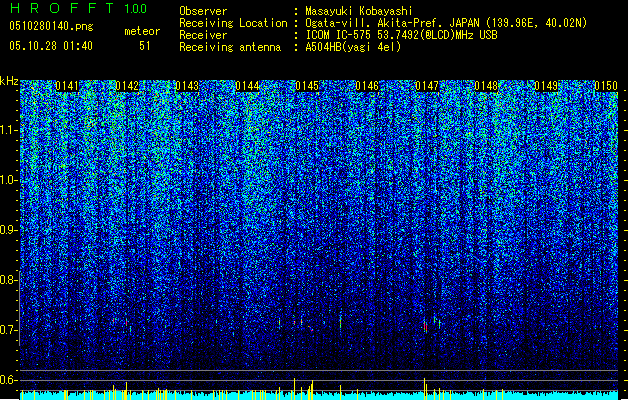Click the tall yellow power spike below 0147

(424, 388)
